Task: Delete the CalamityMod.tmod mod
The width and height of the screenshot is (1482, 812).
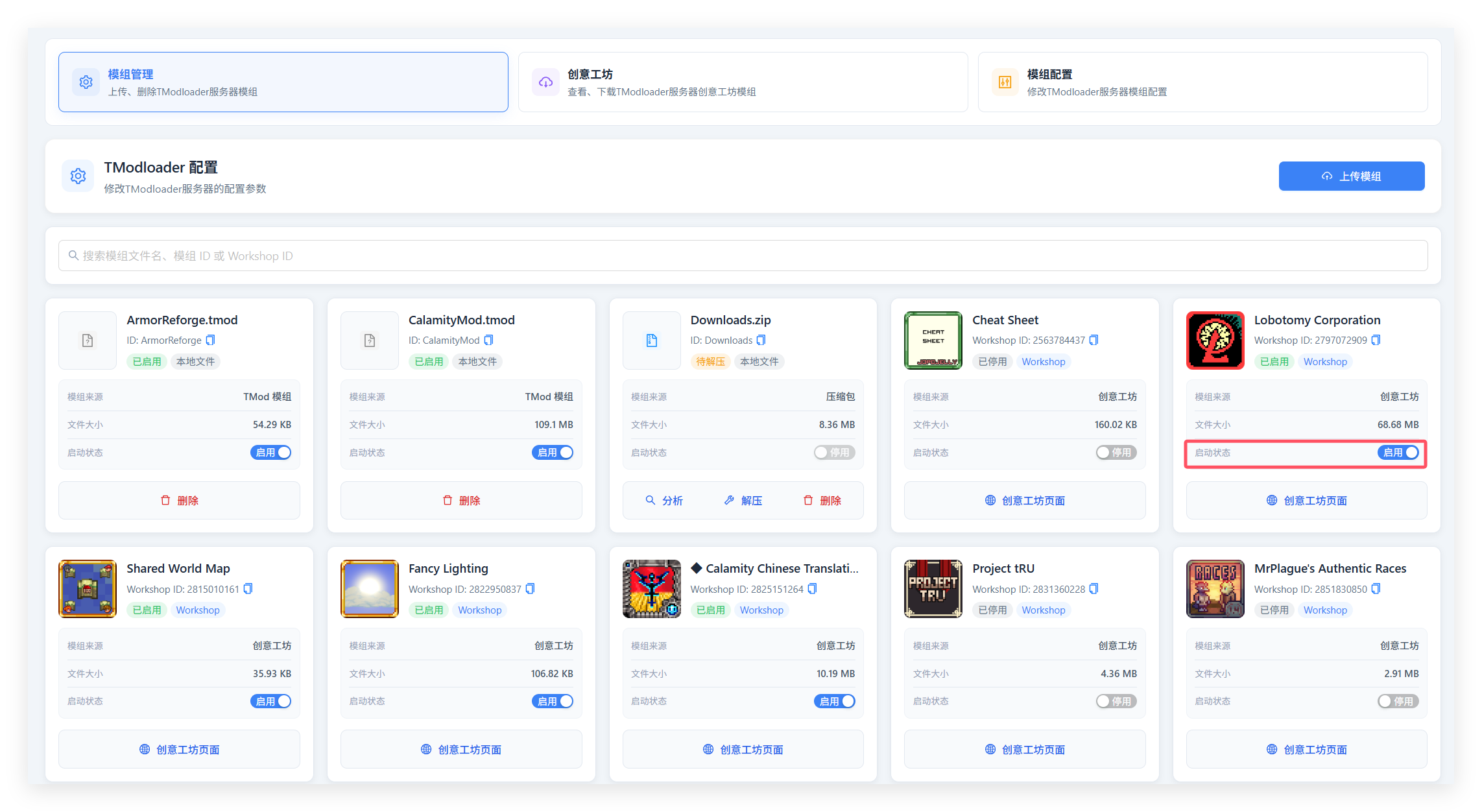Action: (461, 500)
